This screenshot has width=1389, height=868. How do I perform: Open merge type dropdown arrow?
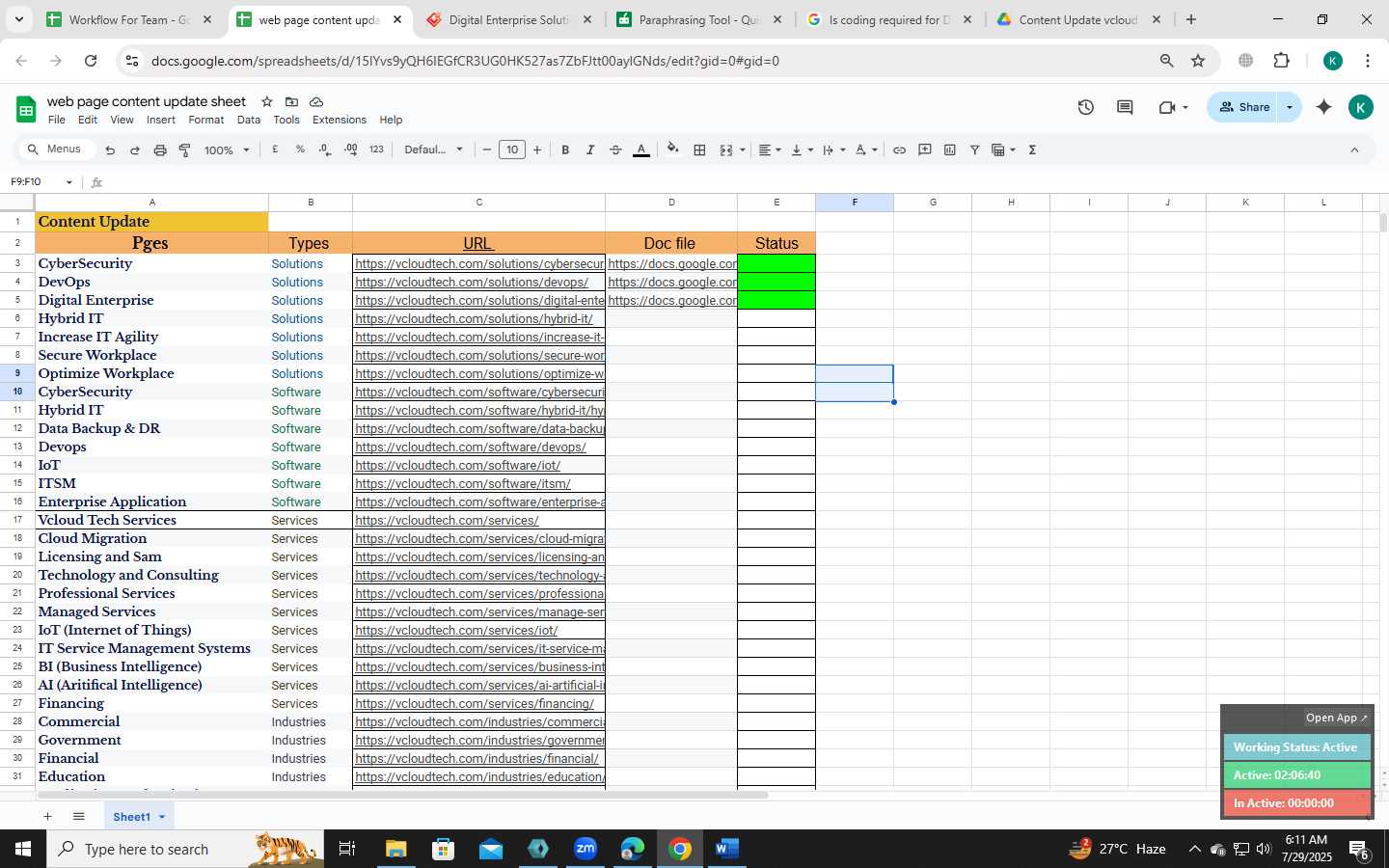(742, 149)
